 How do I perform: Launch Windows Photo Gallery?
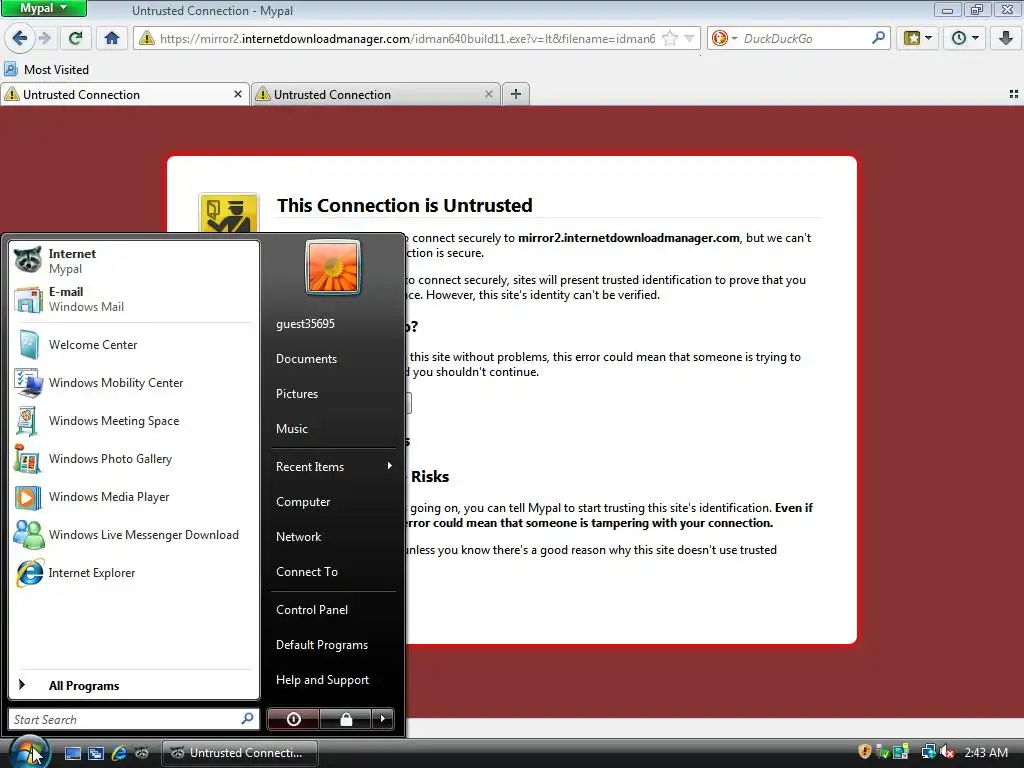point(134,458)
